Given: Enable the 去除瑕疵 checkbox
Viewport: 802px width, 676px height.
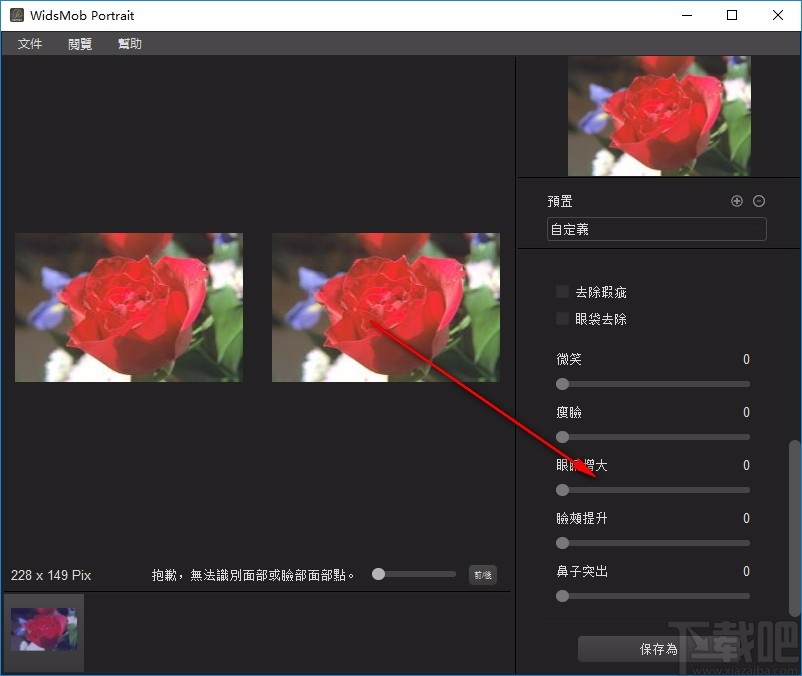Looking at the screenshot, I should coord(562,292).
